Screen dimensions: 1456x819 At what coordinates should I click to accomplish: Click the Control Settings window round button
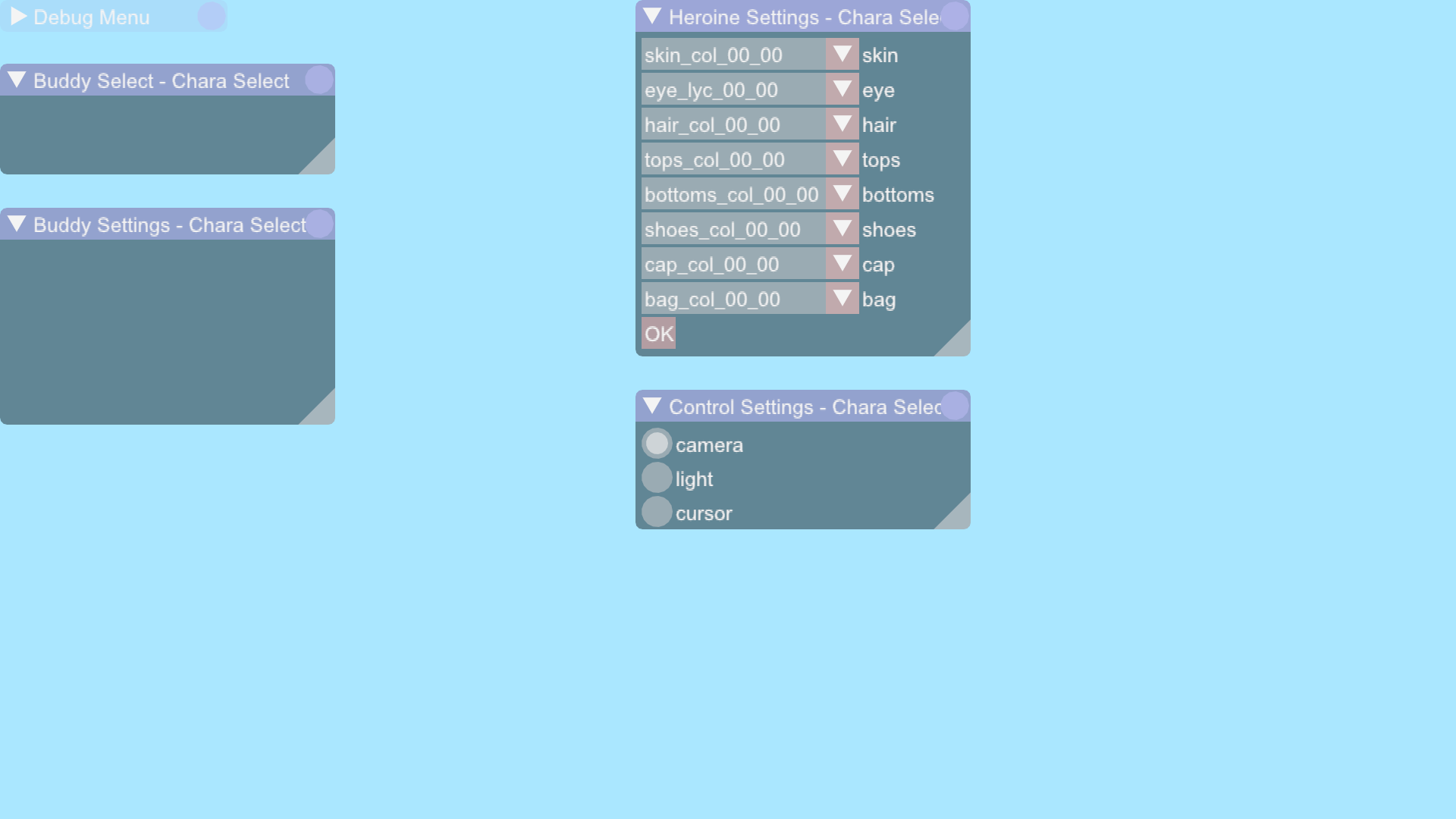tap(955, 406)
